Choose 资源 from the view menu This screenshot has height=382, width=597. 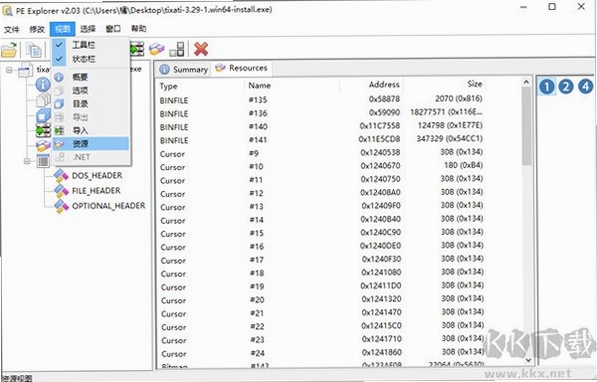pyautogui.click(x=91, y=144)
